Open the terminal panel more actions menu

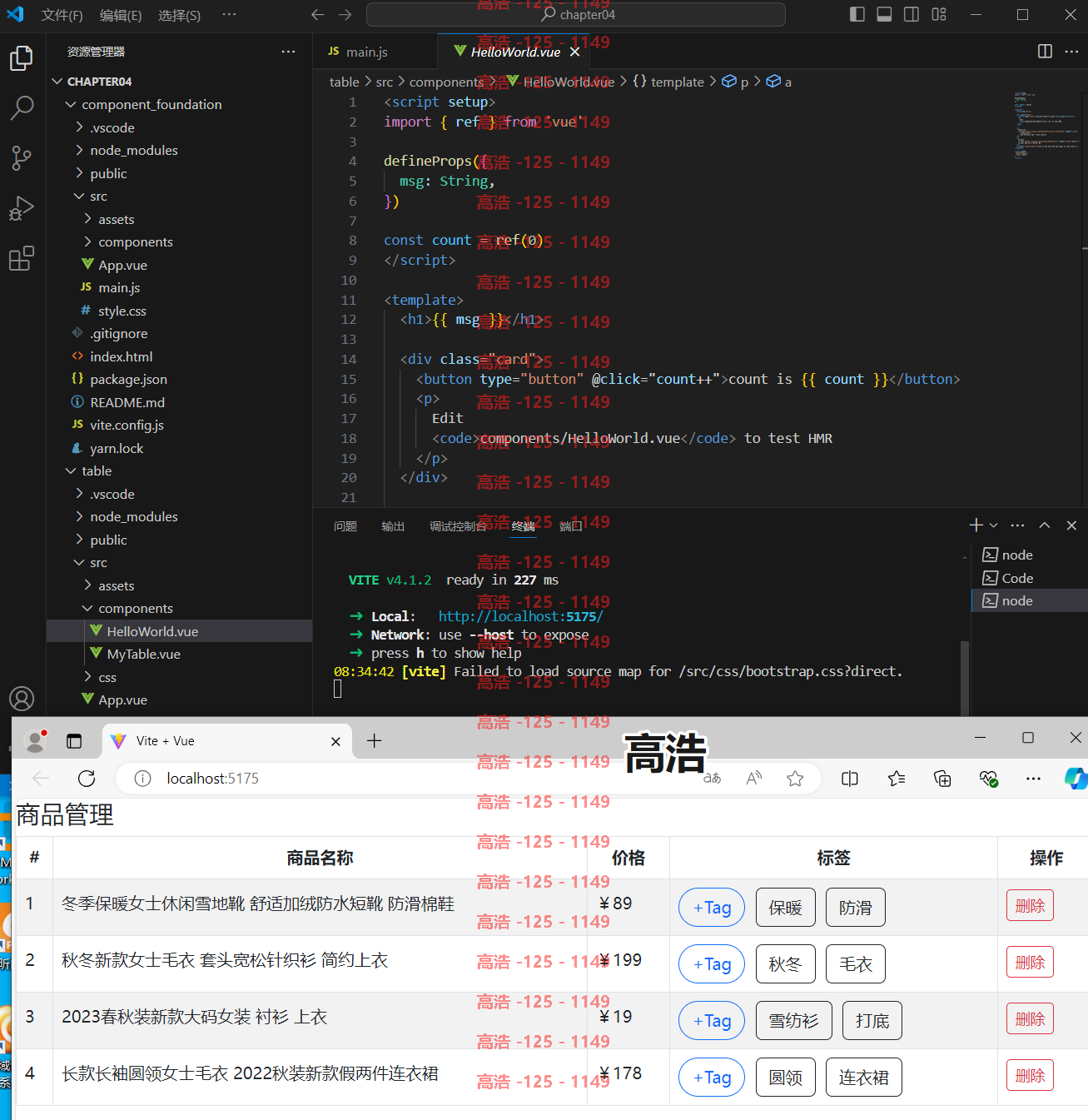1017,525
